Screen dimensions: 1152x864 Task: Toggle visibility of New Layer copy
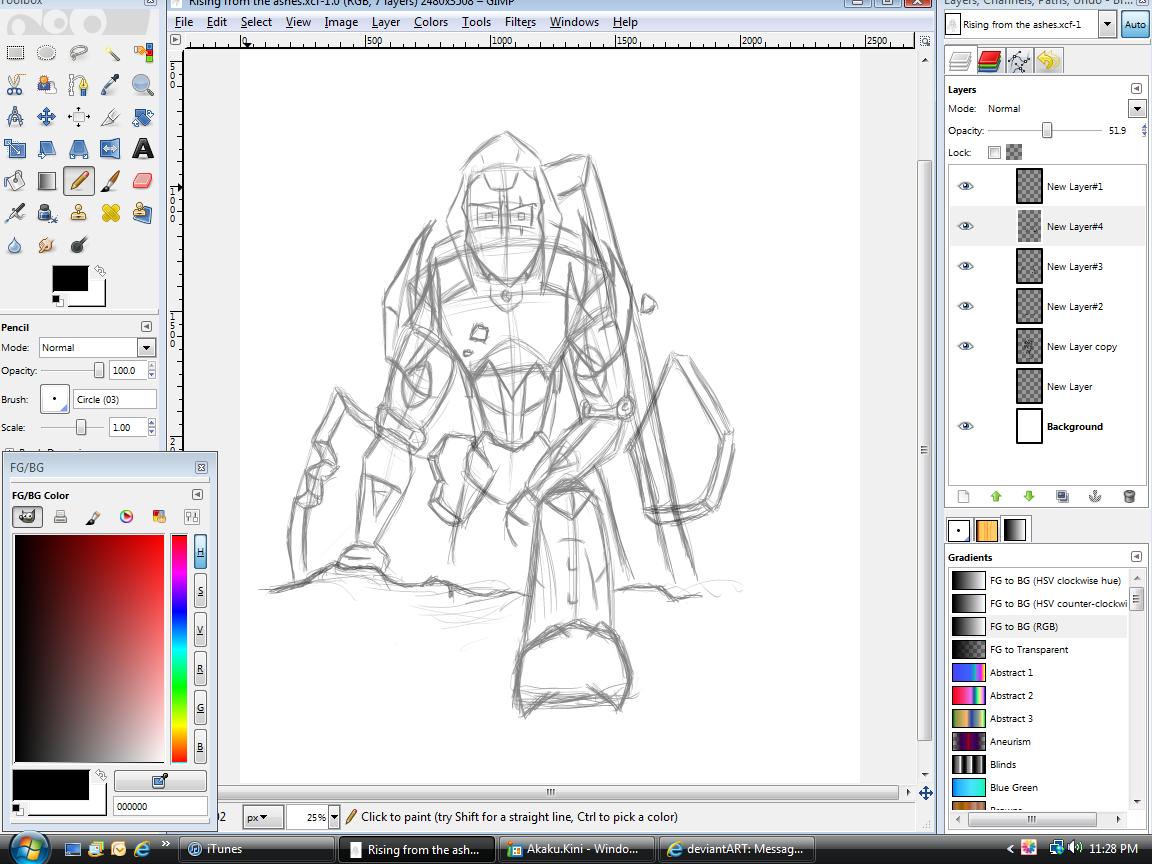965,346
